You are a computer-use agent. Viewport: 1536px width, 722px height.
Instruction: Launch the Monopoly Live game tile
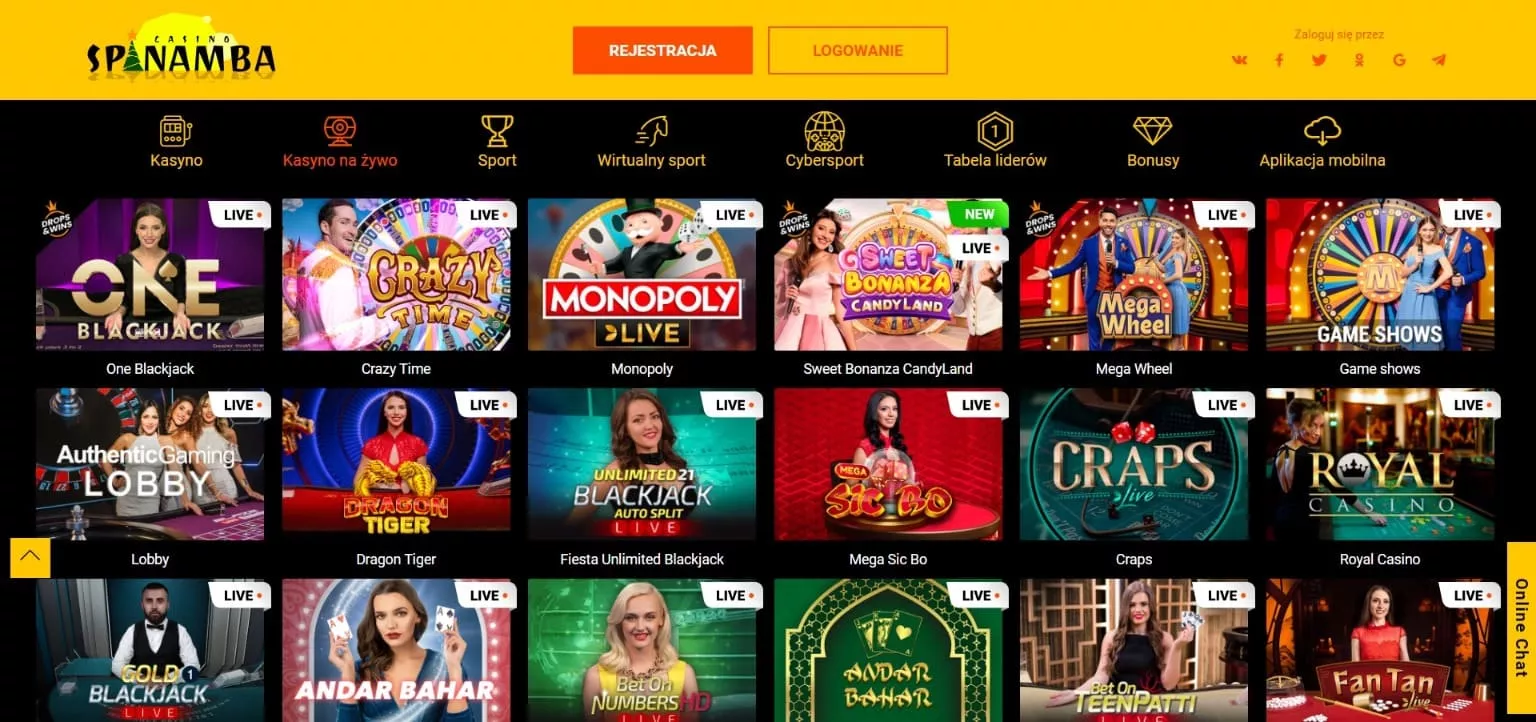(642, 274)
